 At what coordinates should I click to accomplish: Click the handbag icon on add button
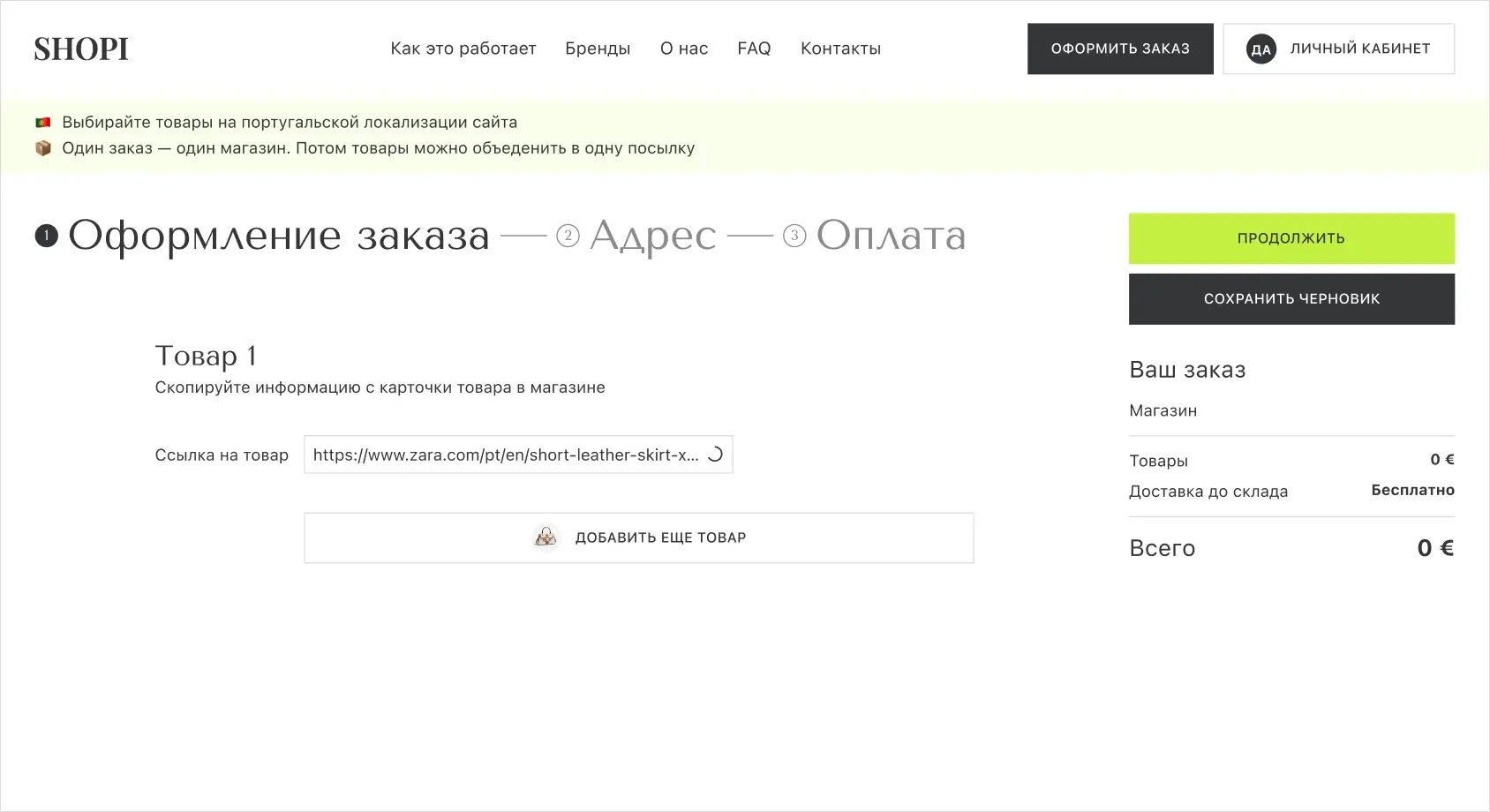click(x=546, y=537)
